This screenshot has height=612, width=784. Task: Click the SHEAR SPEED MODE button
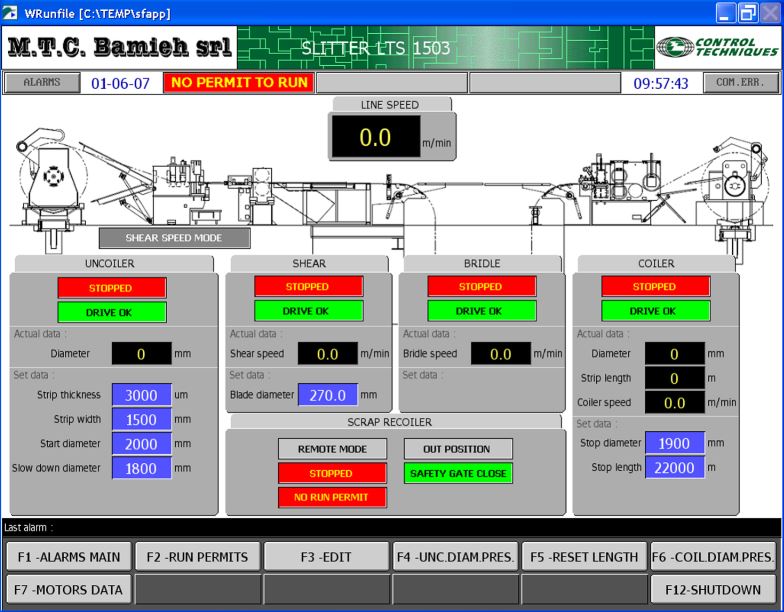174,238
